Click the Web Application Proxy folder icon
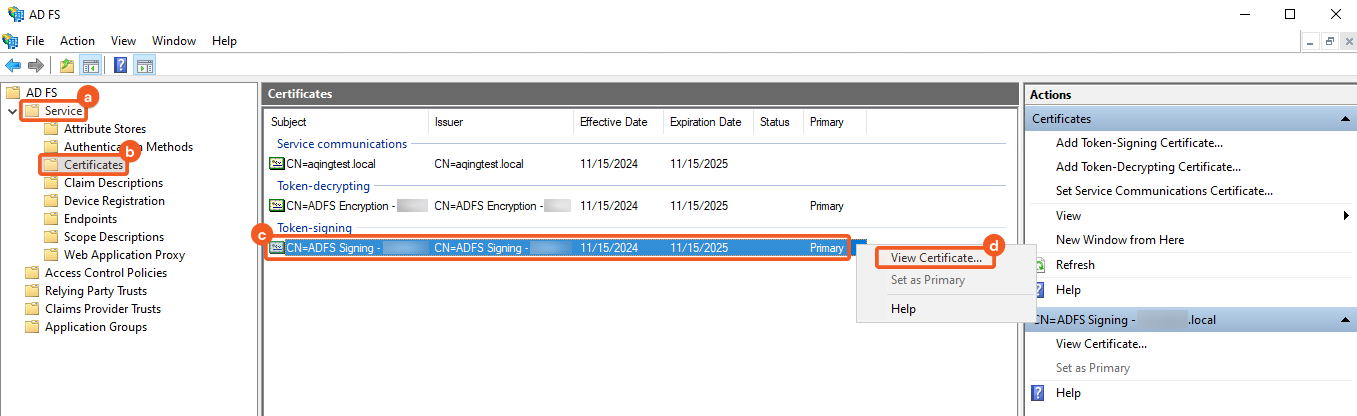The width and height of the screenshot is (1357, 416). click(51, 255)
